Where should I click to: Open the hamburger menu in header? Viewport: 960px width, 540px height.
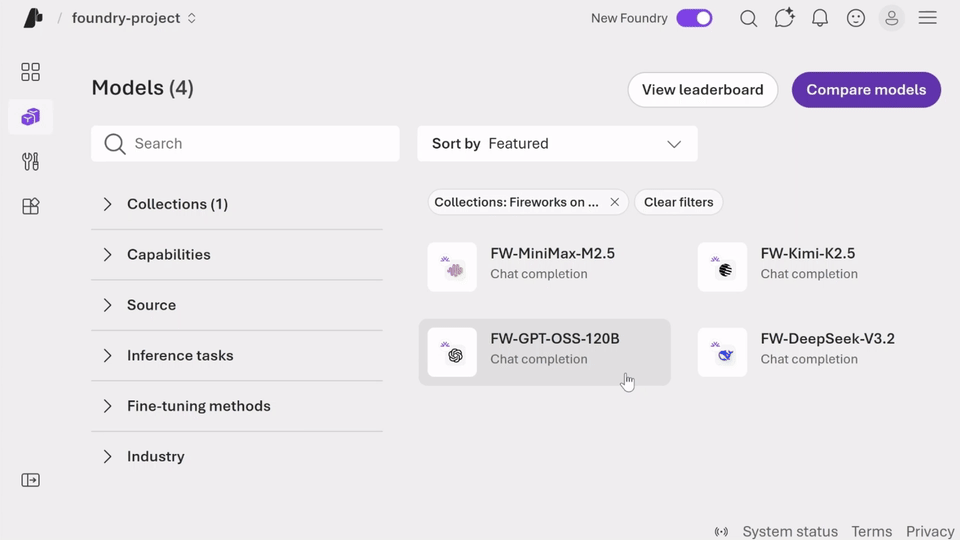928,18
